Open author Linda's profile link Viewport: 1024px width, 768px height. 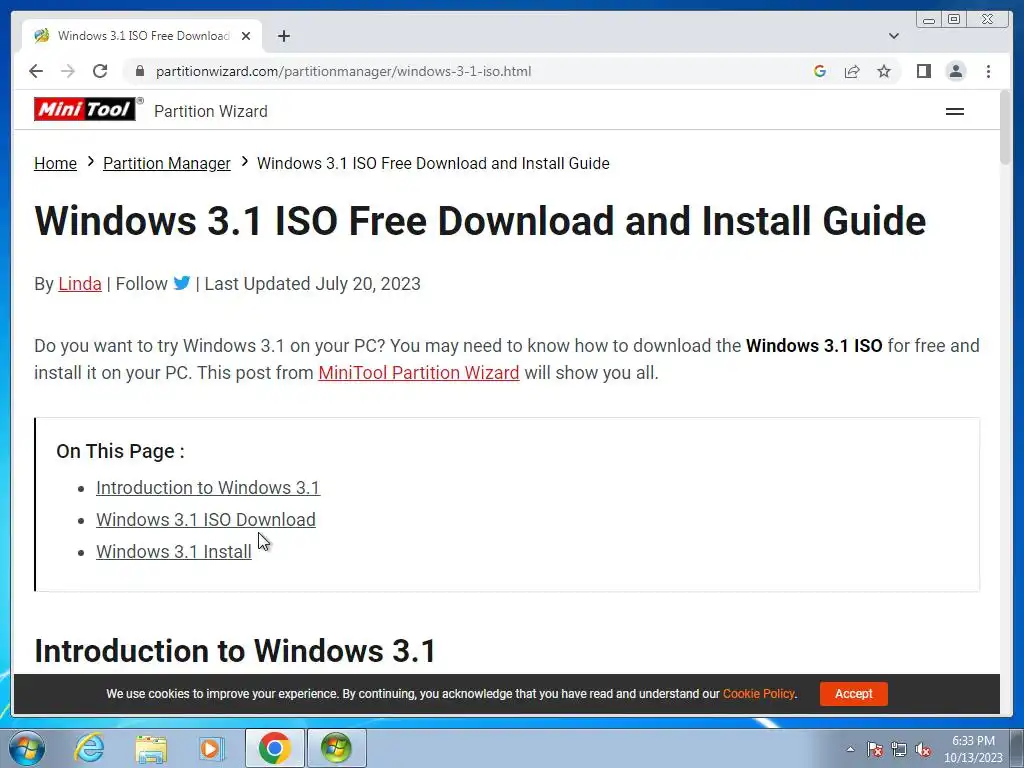coord(80,284)
